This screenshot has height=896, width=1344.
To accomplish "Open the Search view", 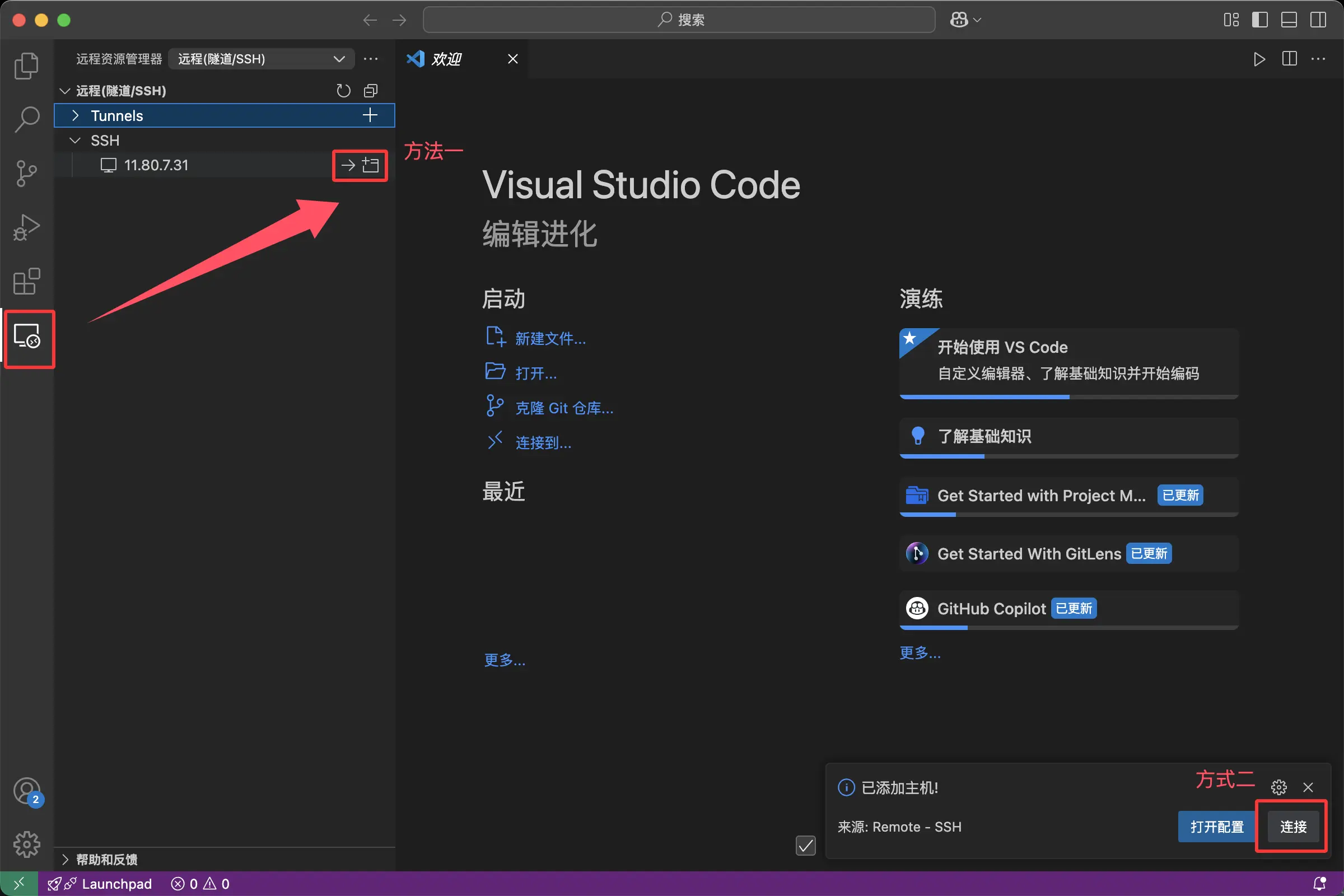I will (x=26, y=119).
